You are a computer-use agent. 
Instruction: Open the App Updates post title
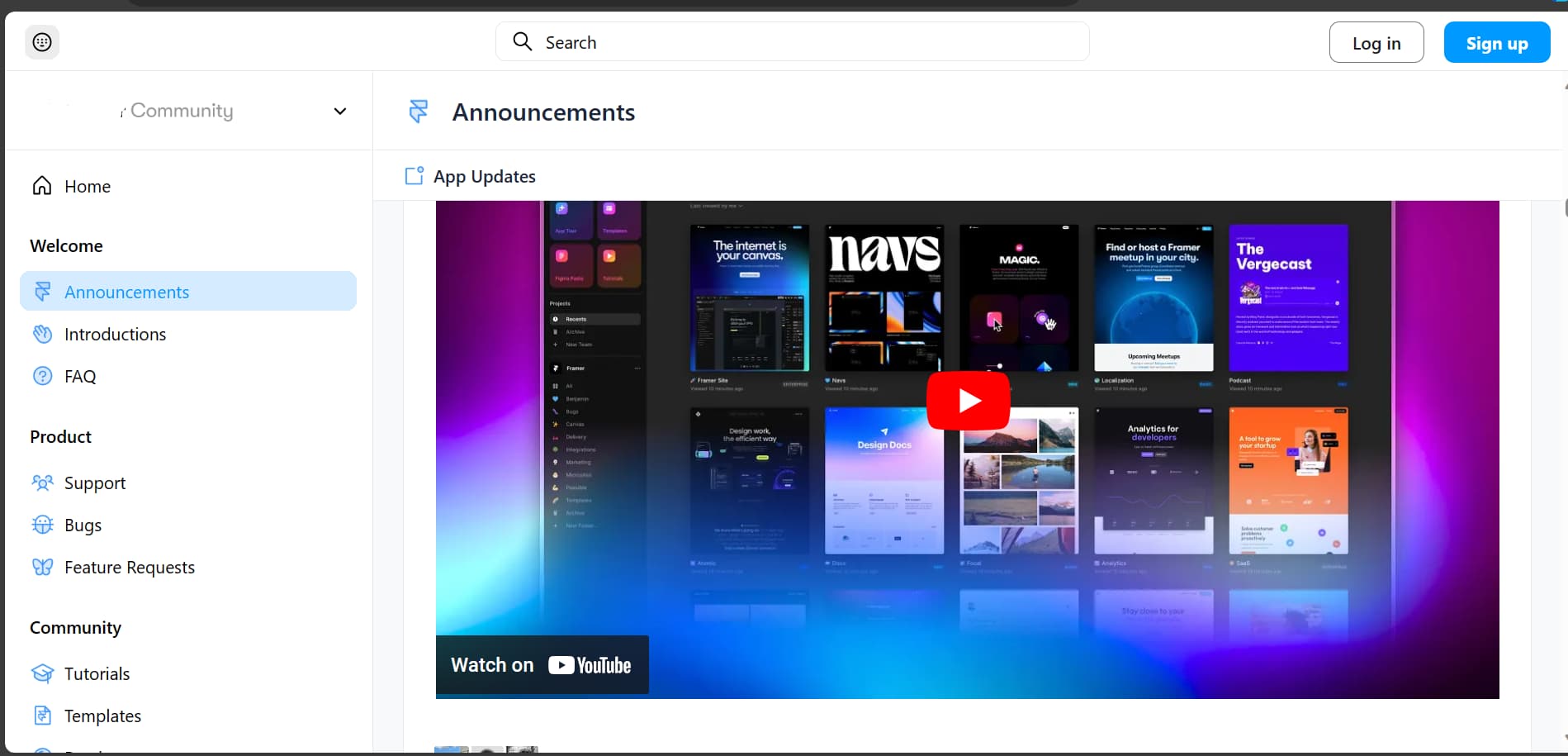click(484, 176)
